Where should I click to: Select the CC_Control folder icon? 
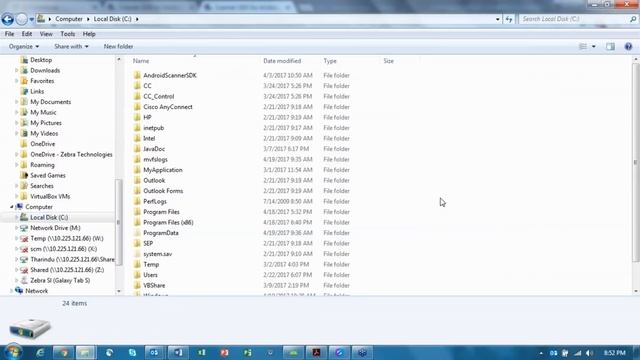click(x=137, y=96)
